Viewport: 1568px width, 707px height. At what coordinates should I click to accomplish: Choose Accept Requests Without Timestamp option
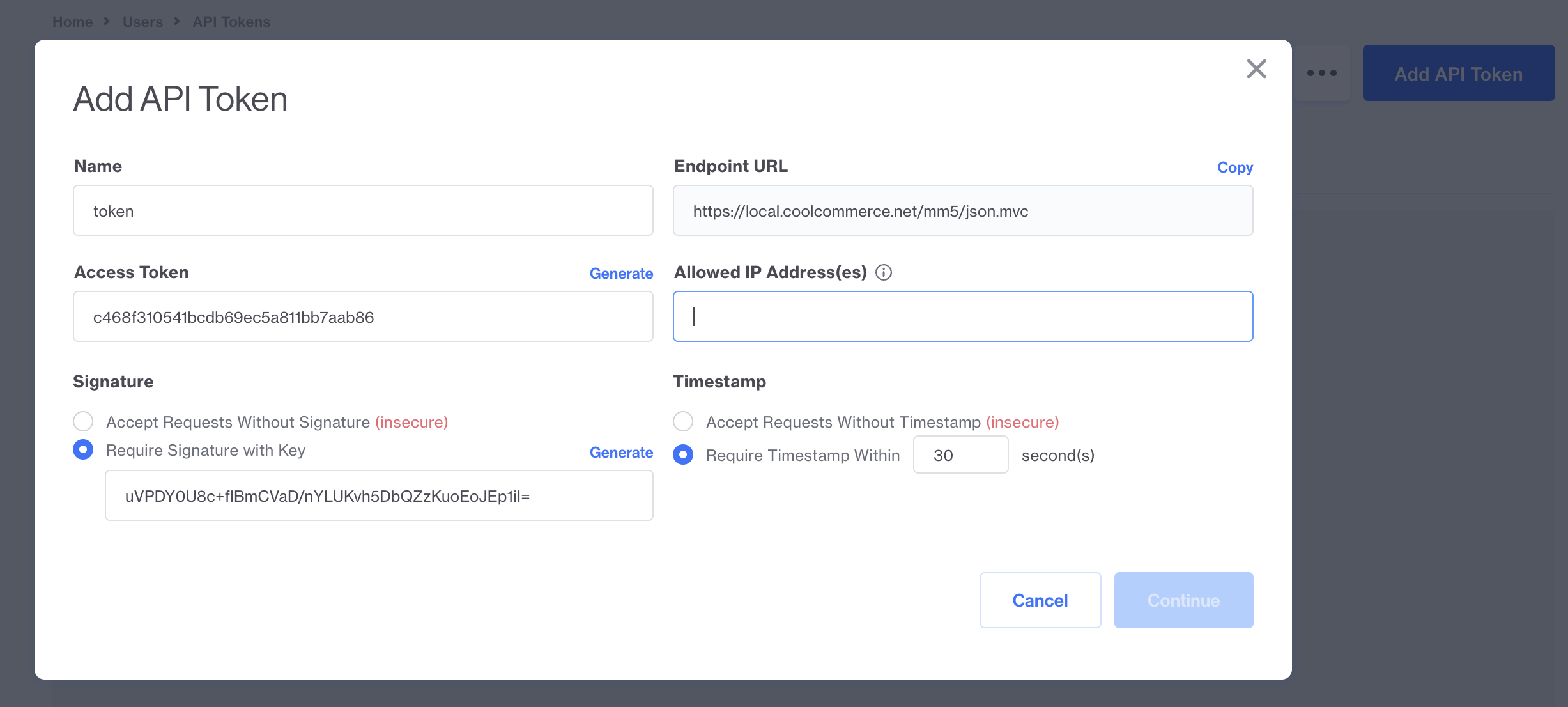click(683, 422)
